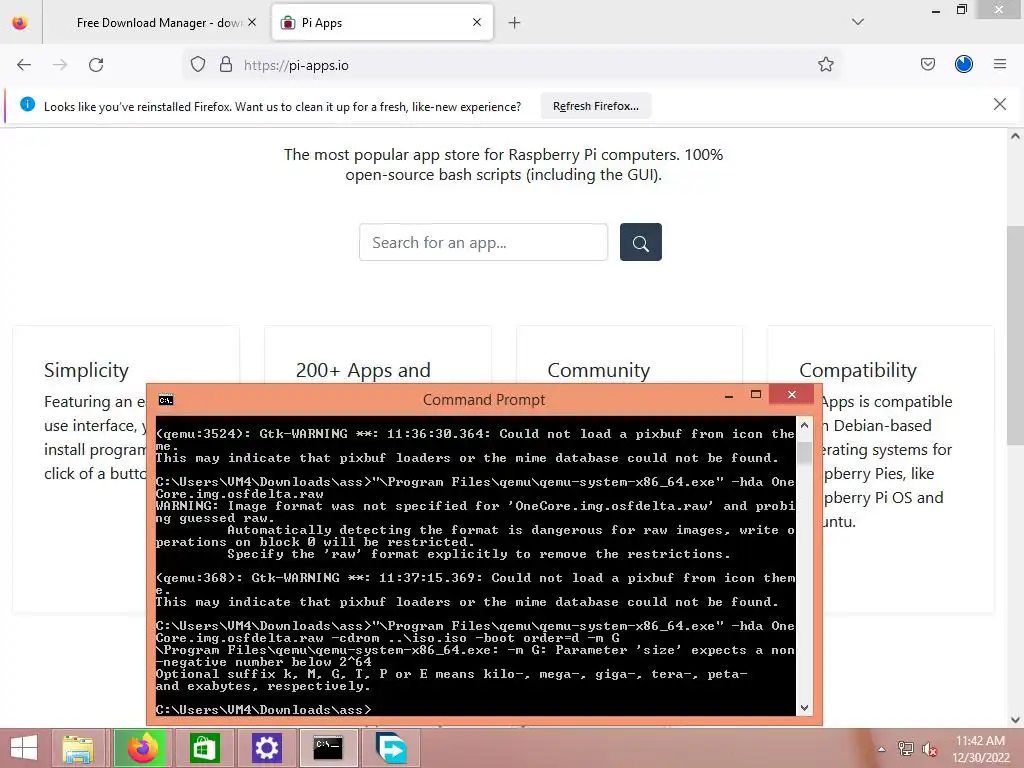Screen dimensions: 1024x768
Task: Dismiss the reinstalled Firefox notification bar
Action: (x=1000, y=104)
